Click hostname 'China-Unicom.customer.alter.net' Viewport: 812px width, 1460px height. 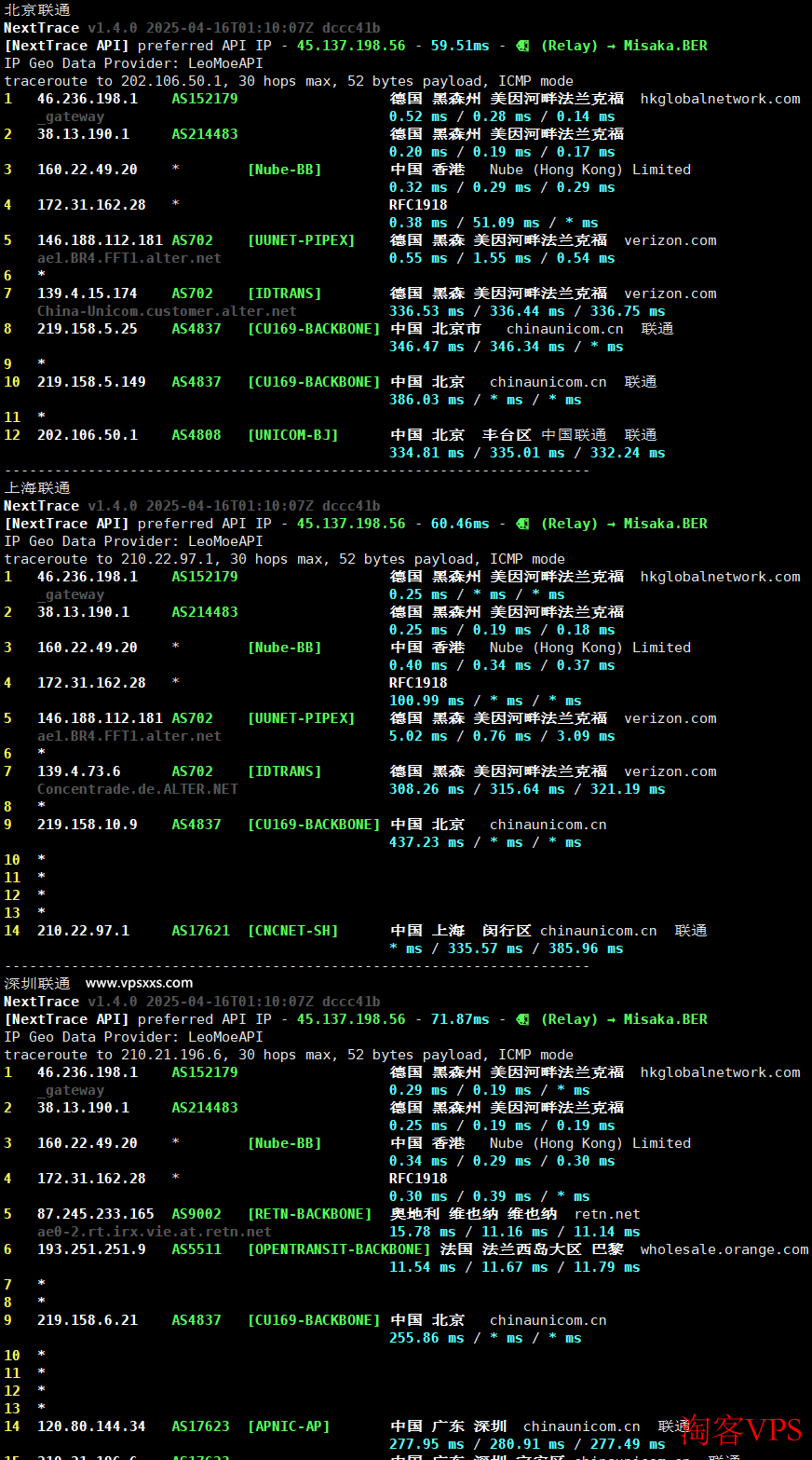[x=167, y=311]
